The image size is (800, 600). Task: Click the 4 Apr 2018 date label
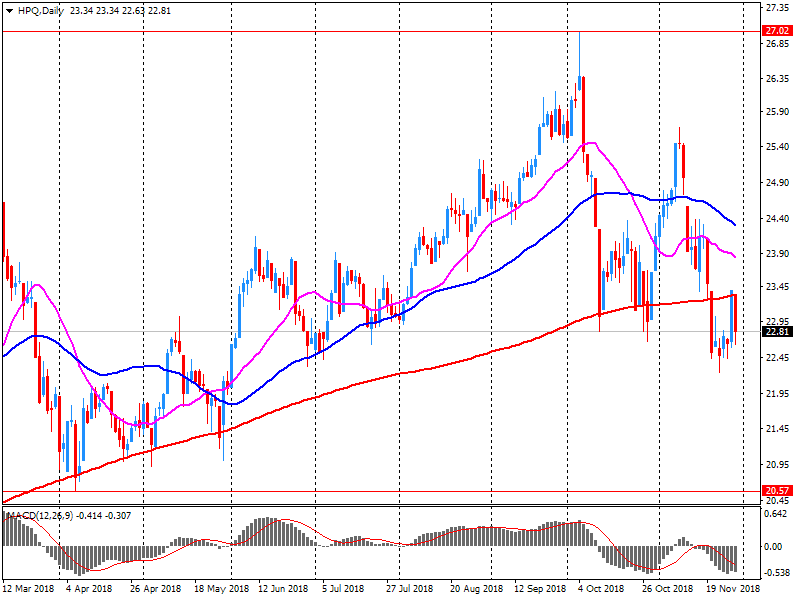pyautogui.click(x=89, y=589)
